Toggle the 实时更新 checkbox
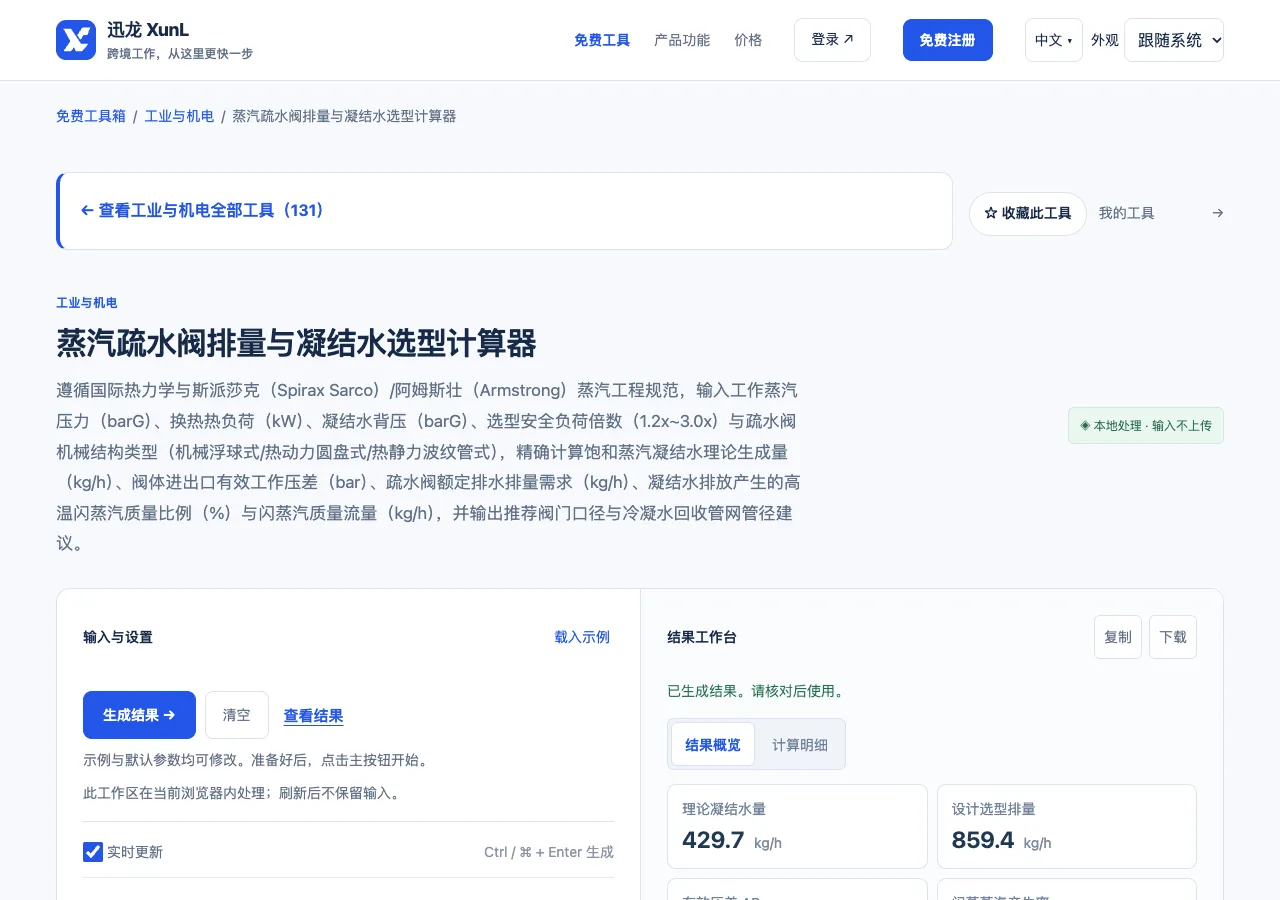1280x900 pixels. coord(93,852)
